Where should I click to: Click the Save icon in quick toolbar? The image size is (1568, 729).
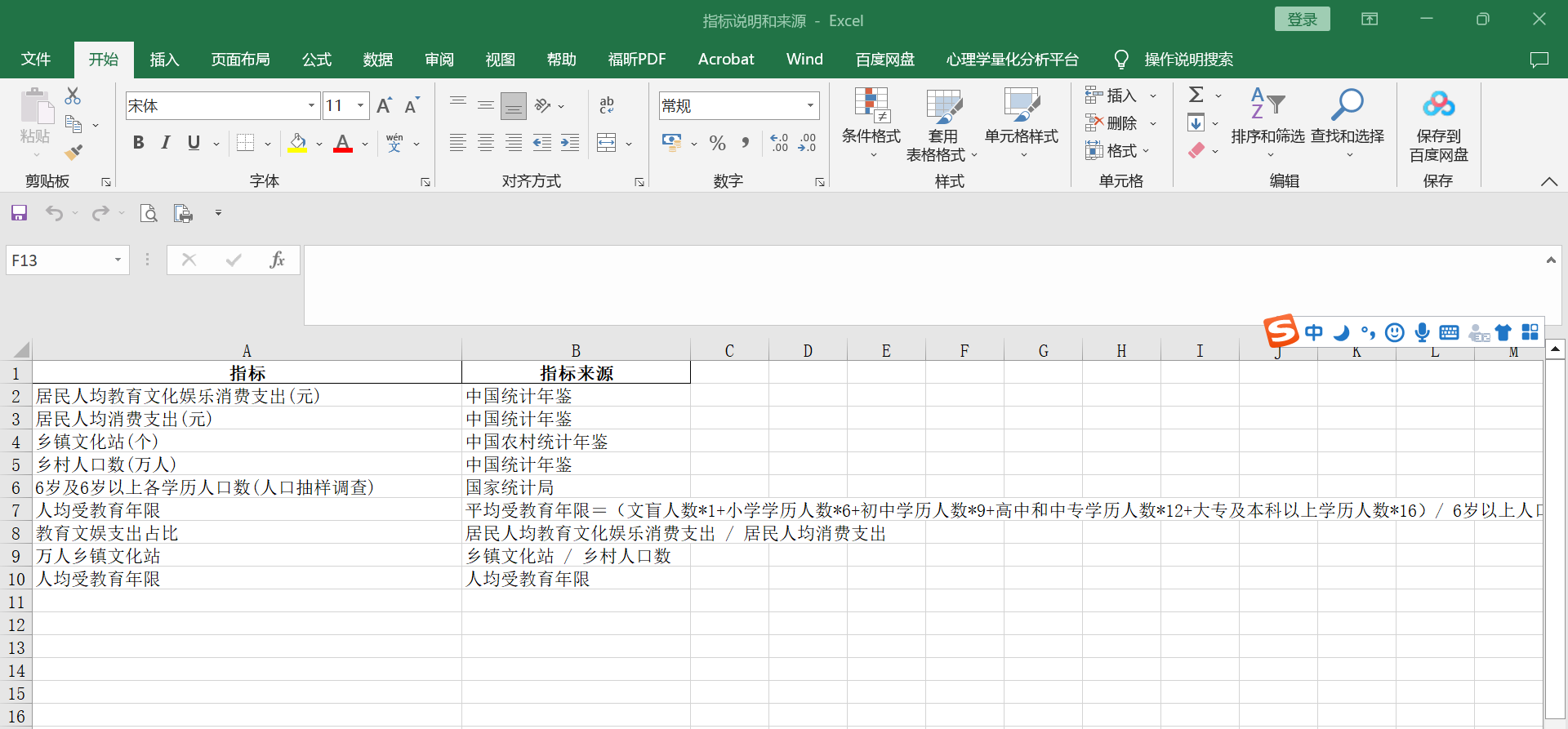tap(19, 213)
